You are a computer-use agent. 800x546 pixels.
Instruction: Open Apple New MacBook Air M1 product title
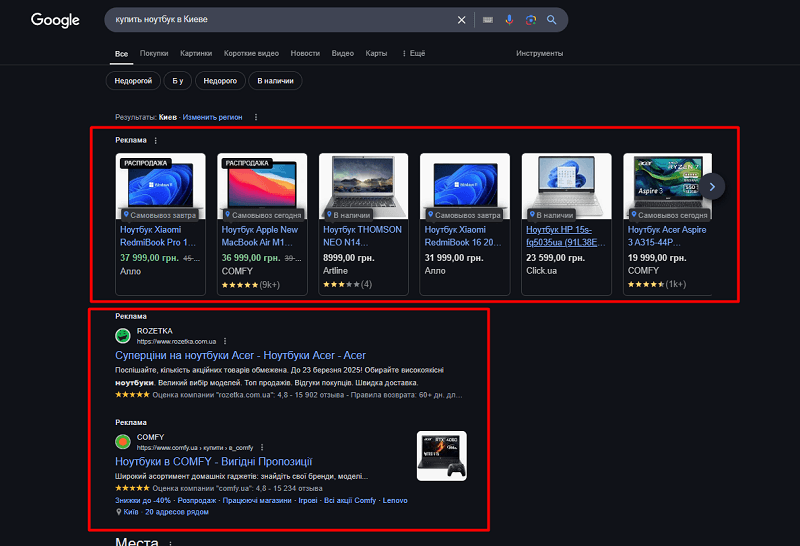pyautogui.click(x=260, y=236)
